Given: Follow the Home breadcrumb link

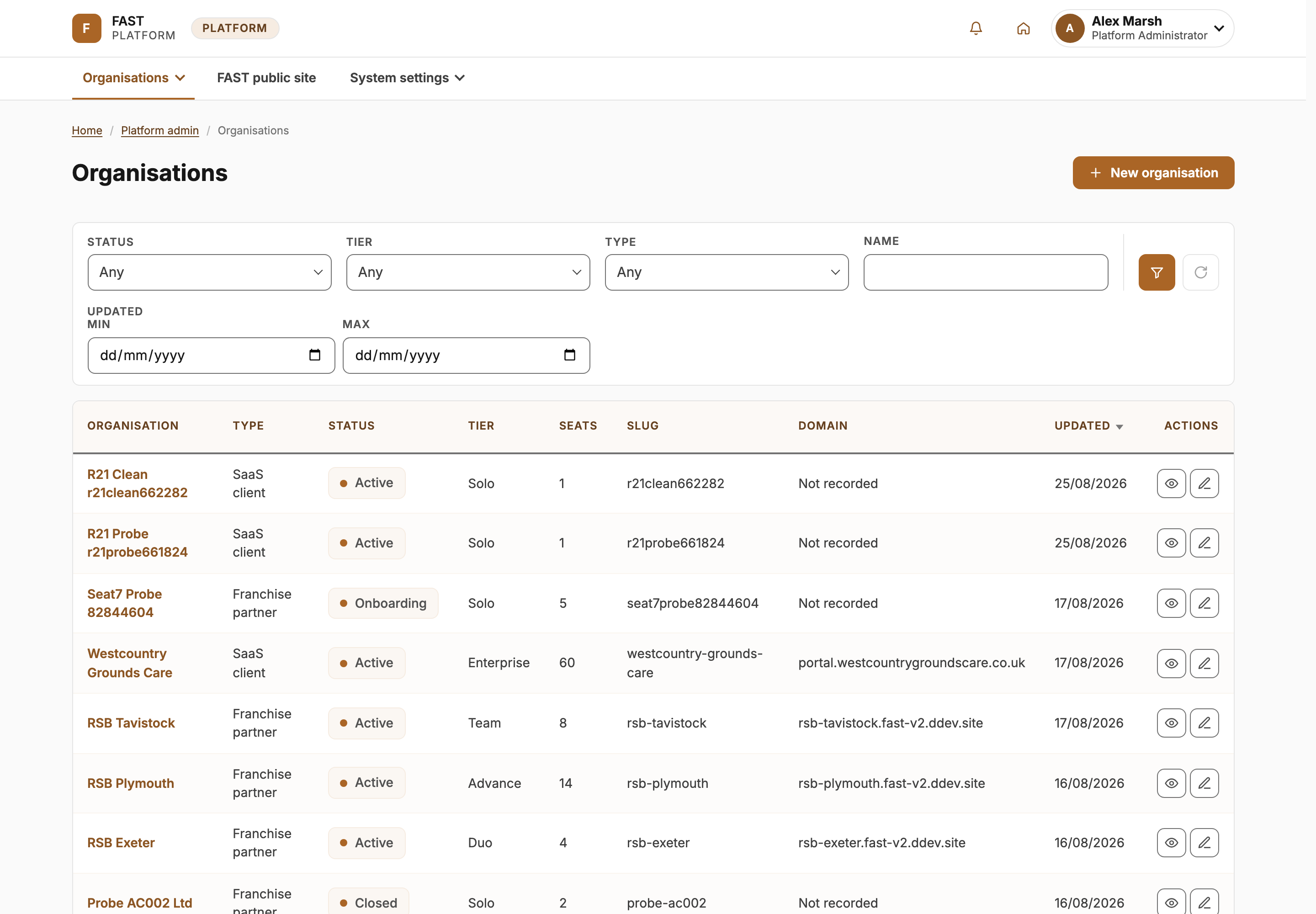Looking at the screenshot, I should click(x=87, y=131).
